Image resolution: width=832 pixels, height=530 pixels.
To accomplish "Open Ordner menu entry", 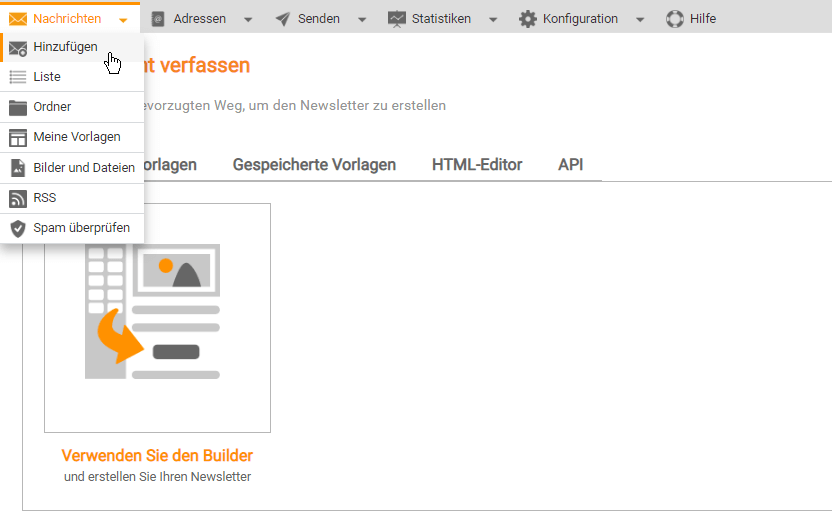I will (52, 107).
